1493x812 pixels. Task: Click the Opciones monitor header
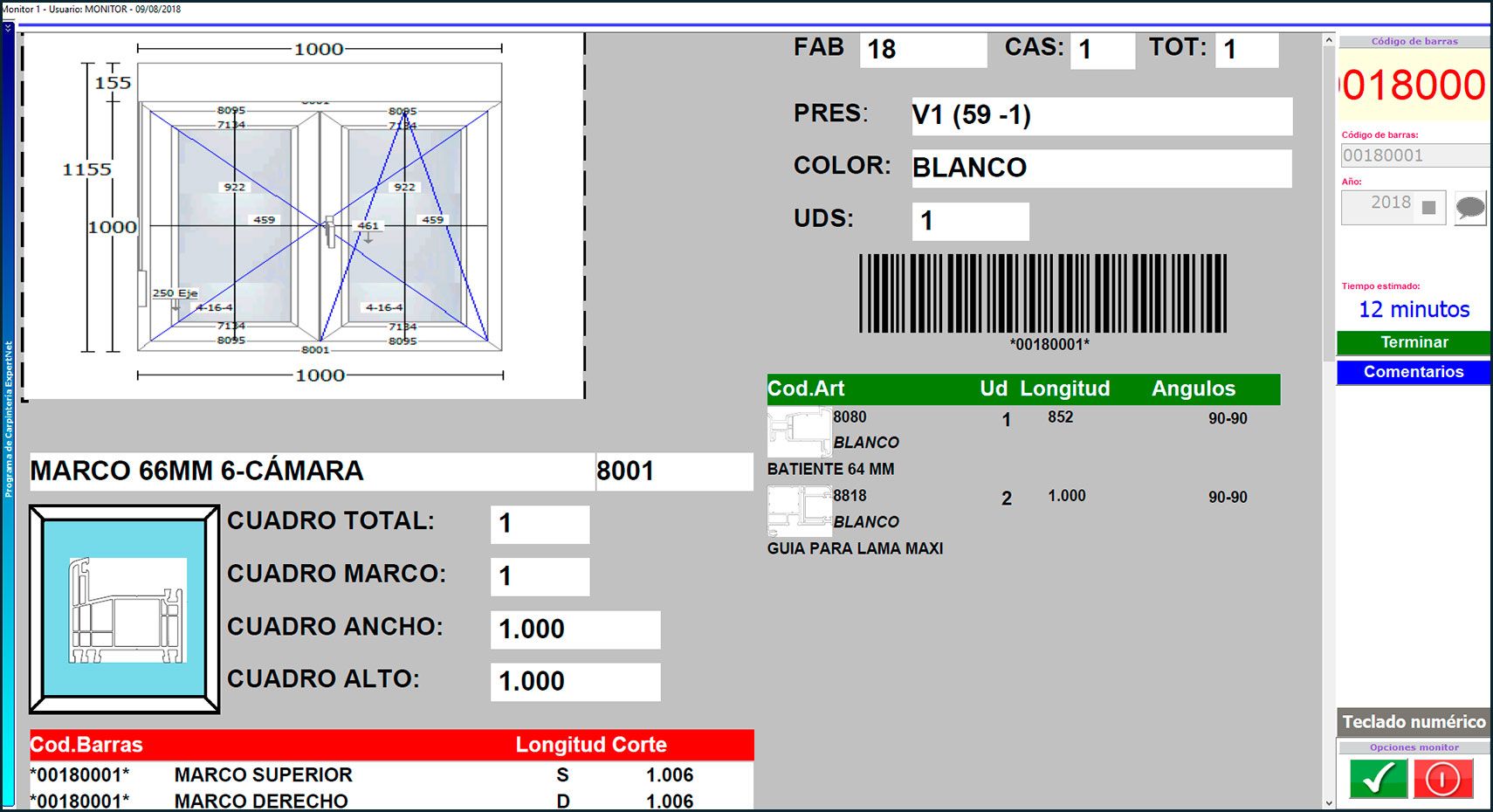(1413, 747)
